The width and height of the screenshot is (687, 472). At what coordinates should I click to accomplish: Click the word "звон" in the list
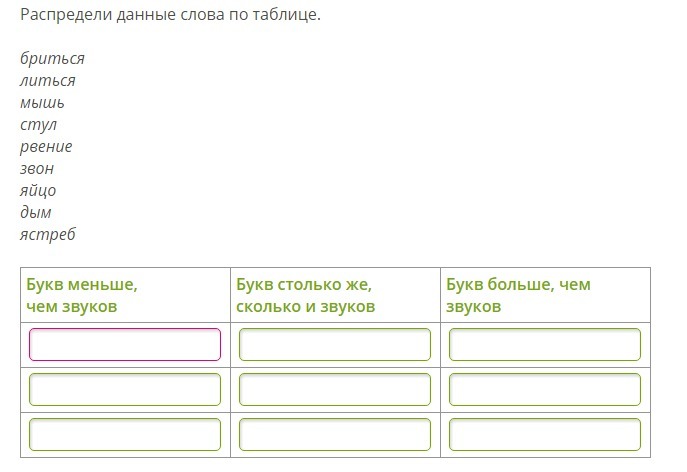coord(38,168)
